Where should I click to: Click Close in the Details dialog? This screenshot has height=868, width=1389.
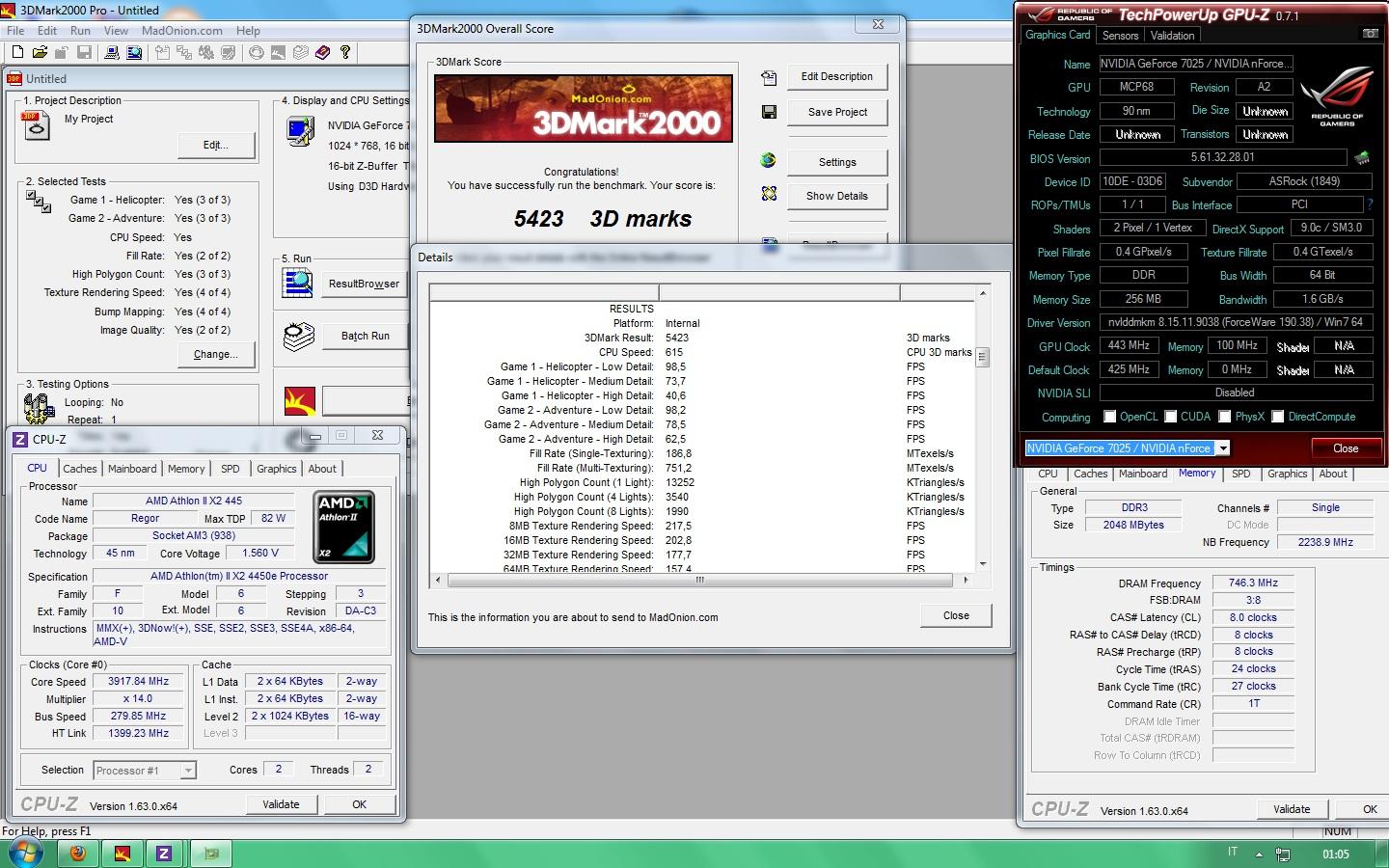point(956,615)
